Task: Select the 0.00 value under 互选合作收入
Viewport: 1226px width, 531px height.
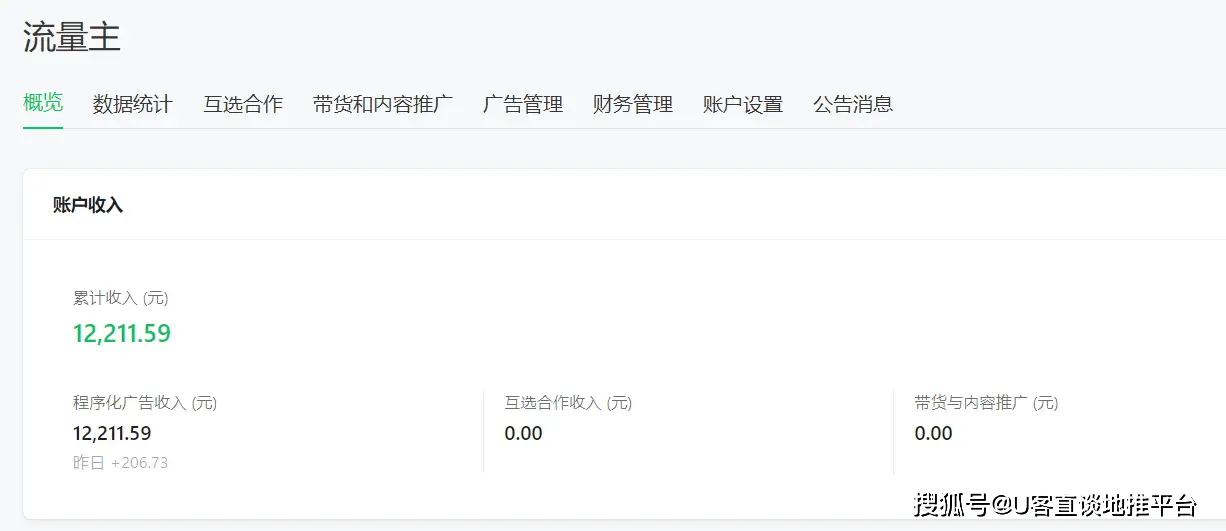Action: click(x=524, y=433)
